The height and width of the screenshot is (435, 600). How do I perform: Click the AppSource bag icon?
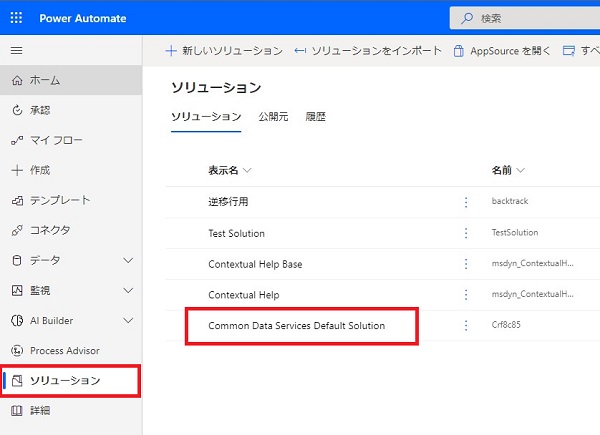point(458,51)
